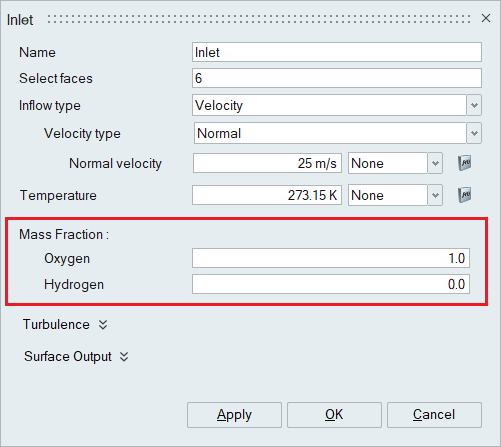Click the Select faces field
Screen dimensions: 501x447
[x=337, y=78]
